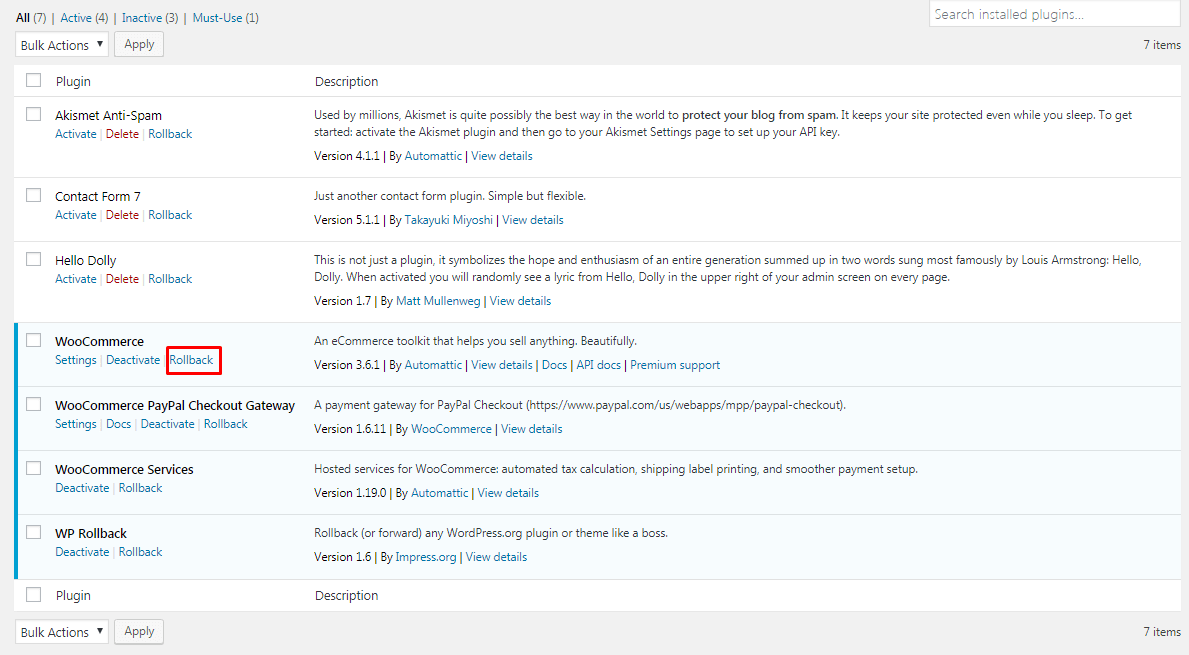Image resolution: width=1189 pixels, height=655 pixels.
Task: Select the WooCommerce plugin checkbox
Action: [x=33, y=340]
